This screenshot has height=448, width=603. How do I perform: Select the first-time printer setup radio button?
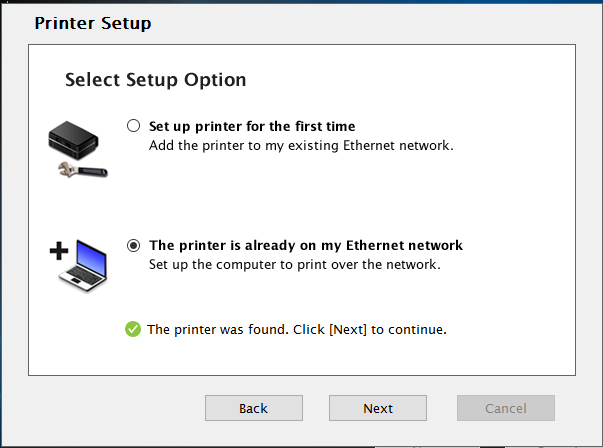pos(133,126)
